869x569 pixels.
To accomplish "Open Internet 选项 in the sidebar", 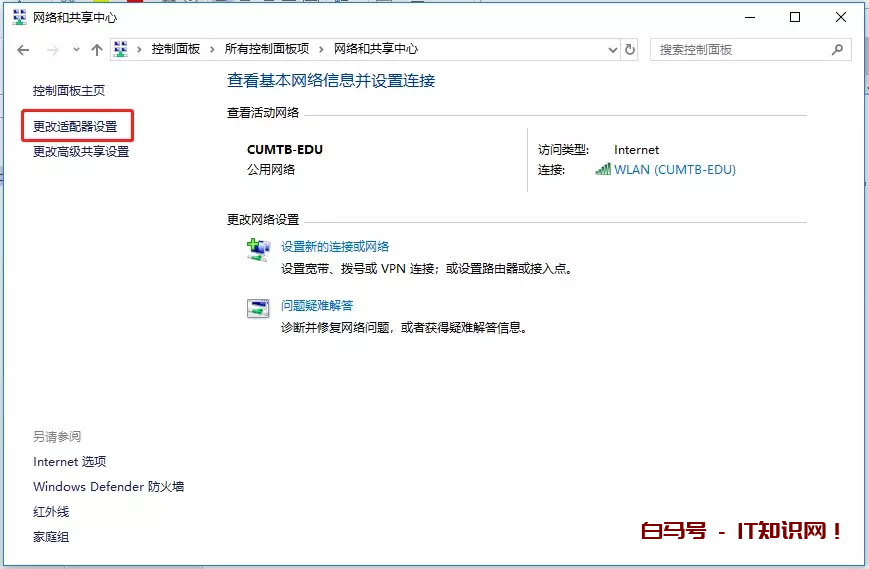I will pos(70,462).
